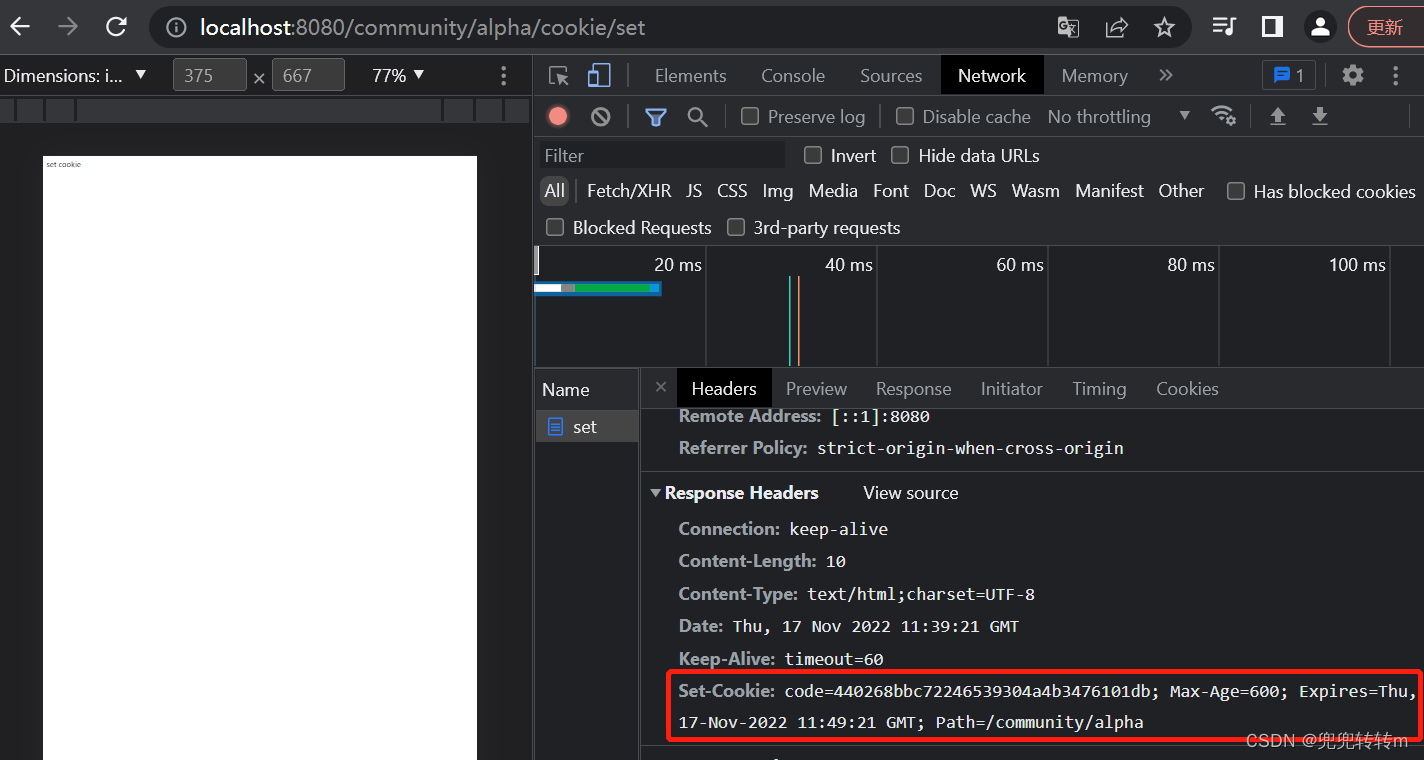Click the import HAR upload icon
The width and height of the screenshot is (1424, 760).
click(1277, 116)
